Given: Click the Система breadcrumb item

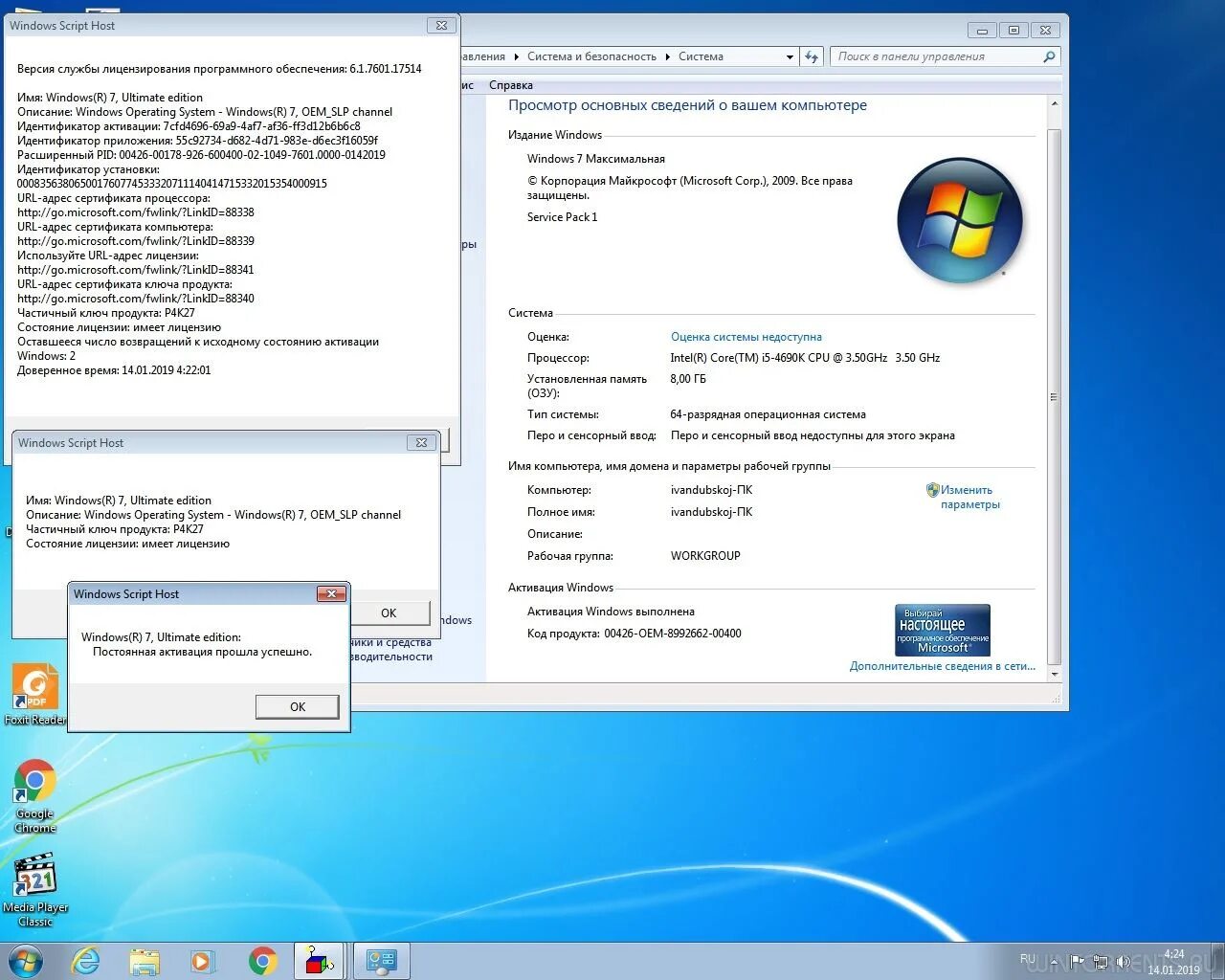Looking at the screenshot, I should coord(701,56).
